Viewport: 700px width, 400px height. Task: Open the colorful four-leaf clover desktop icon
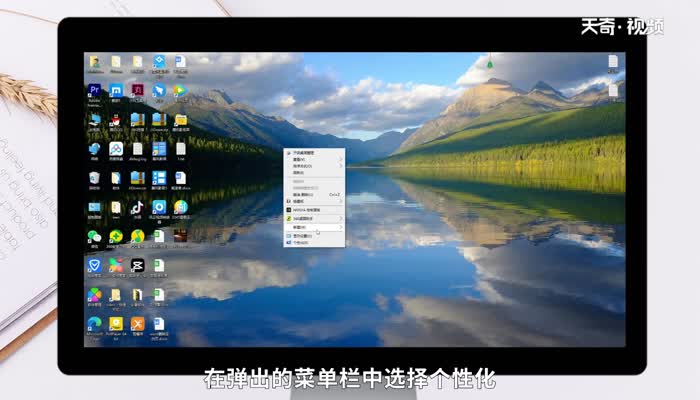[94, 295]
